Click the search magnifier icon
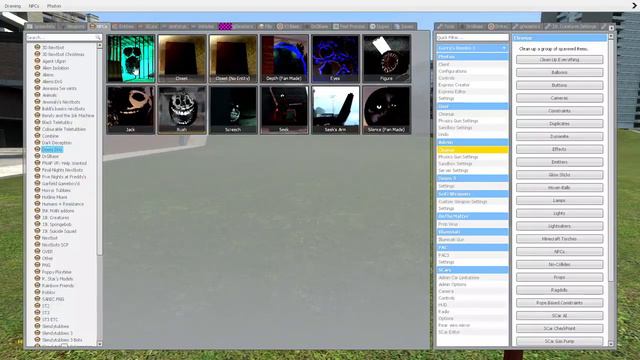The width and height of the screenshot is (640, 360). coord(98,37)
